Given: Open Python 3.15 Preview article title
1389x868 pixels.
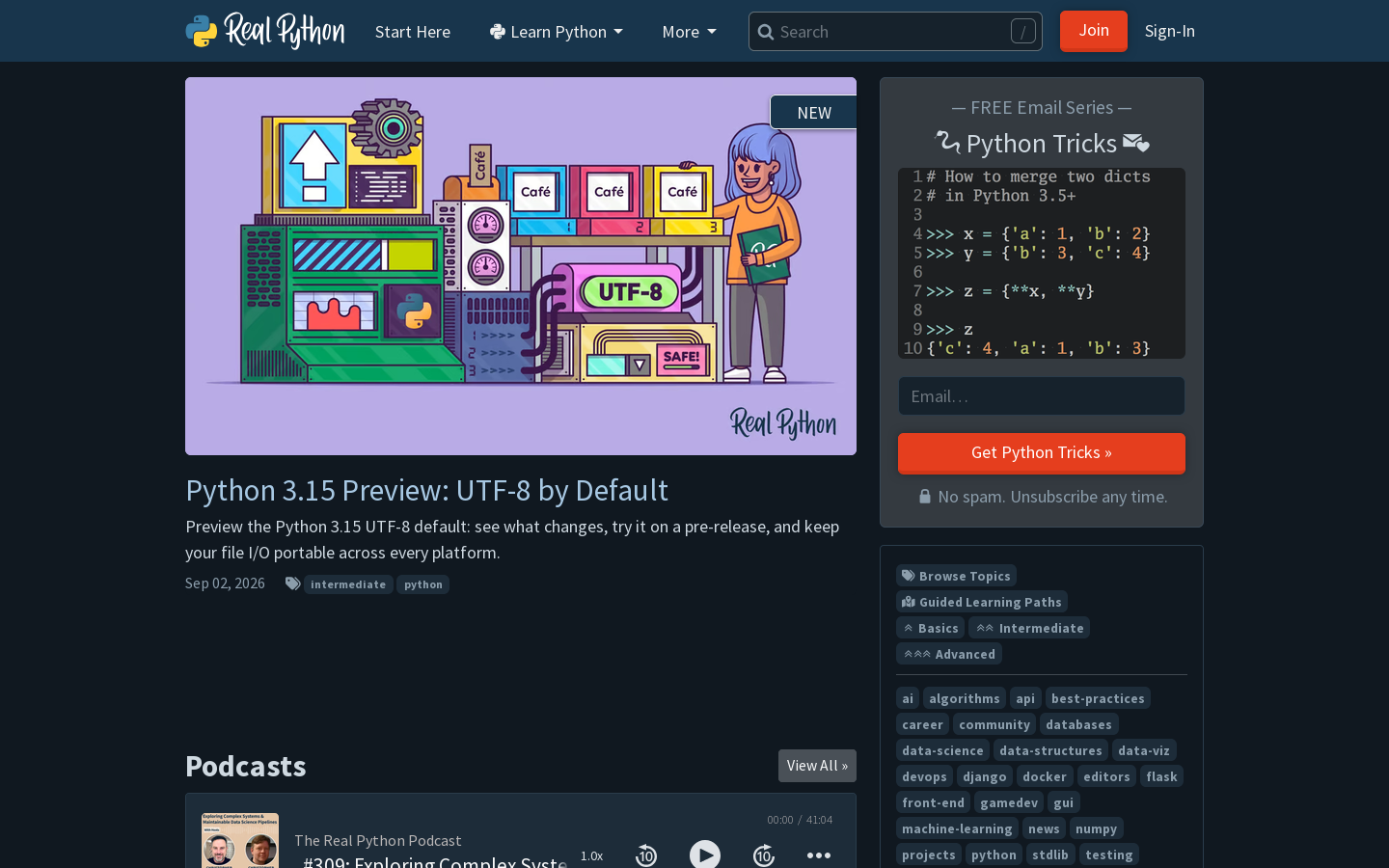Looking at the screenshot, I should click(426, 490).
